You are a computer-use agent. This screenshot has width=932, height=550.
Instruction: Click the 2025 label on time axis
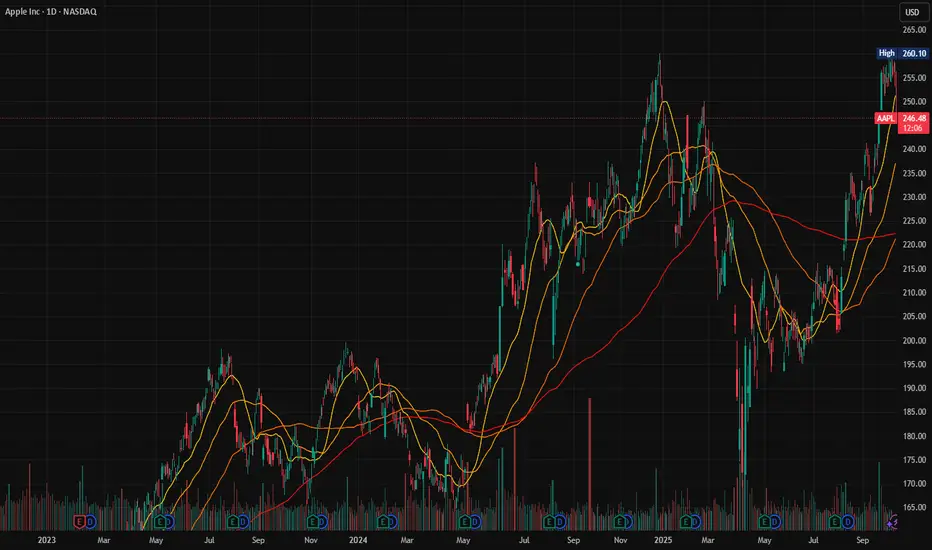[663, 540]
